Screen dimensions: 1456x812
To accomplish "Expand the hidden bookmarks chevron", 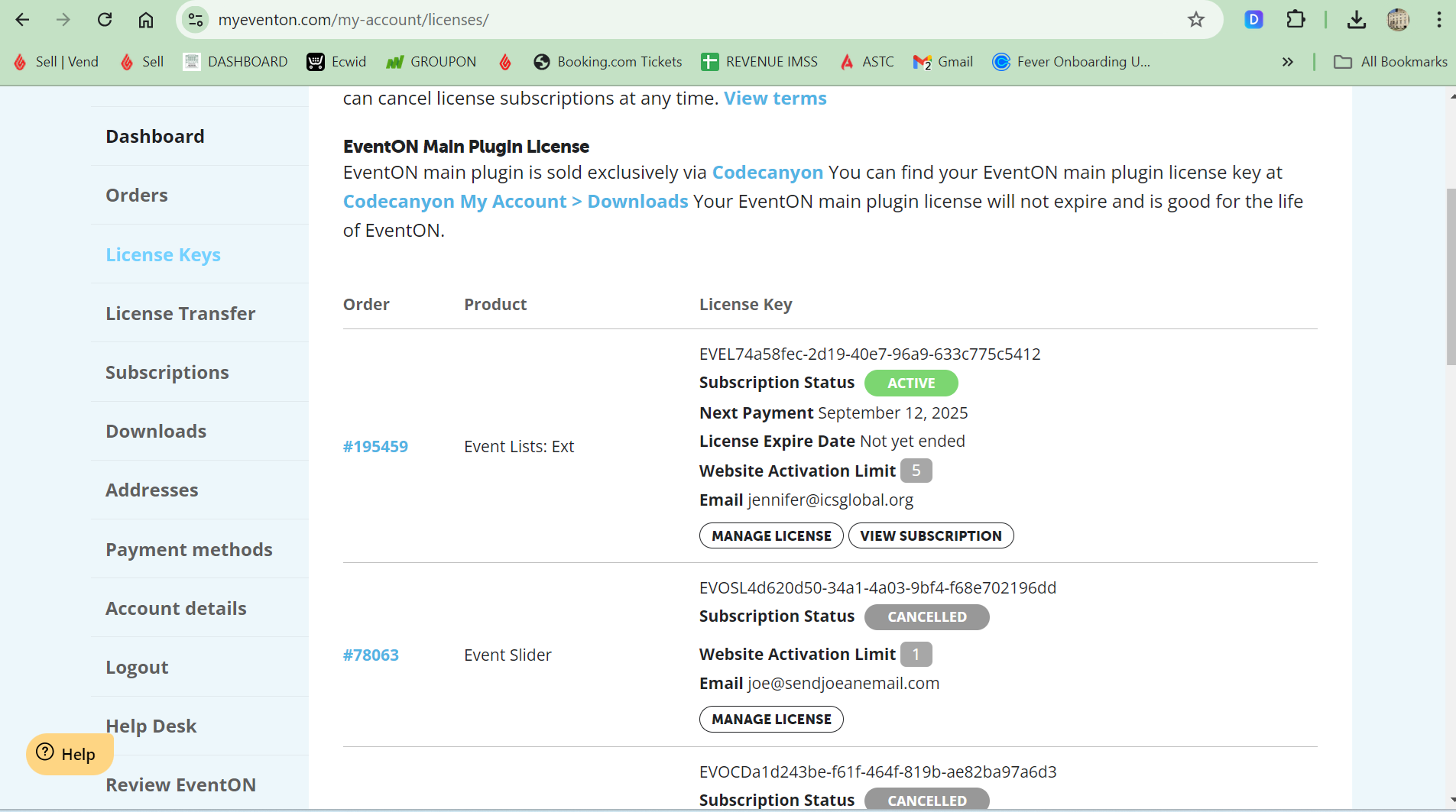I will pyautogui.click(x=1288, y=62).
